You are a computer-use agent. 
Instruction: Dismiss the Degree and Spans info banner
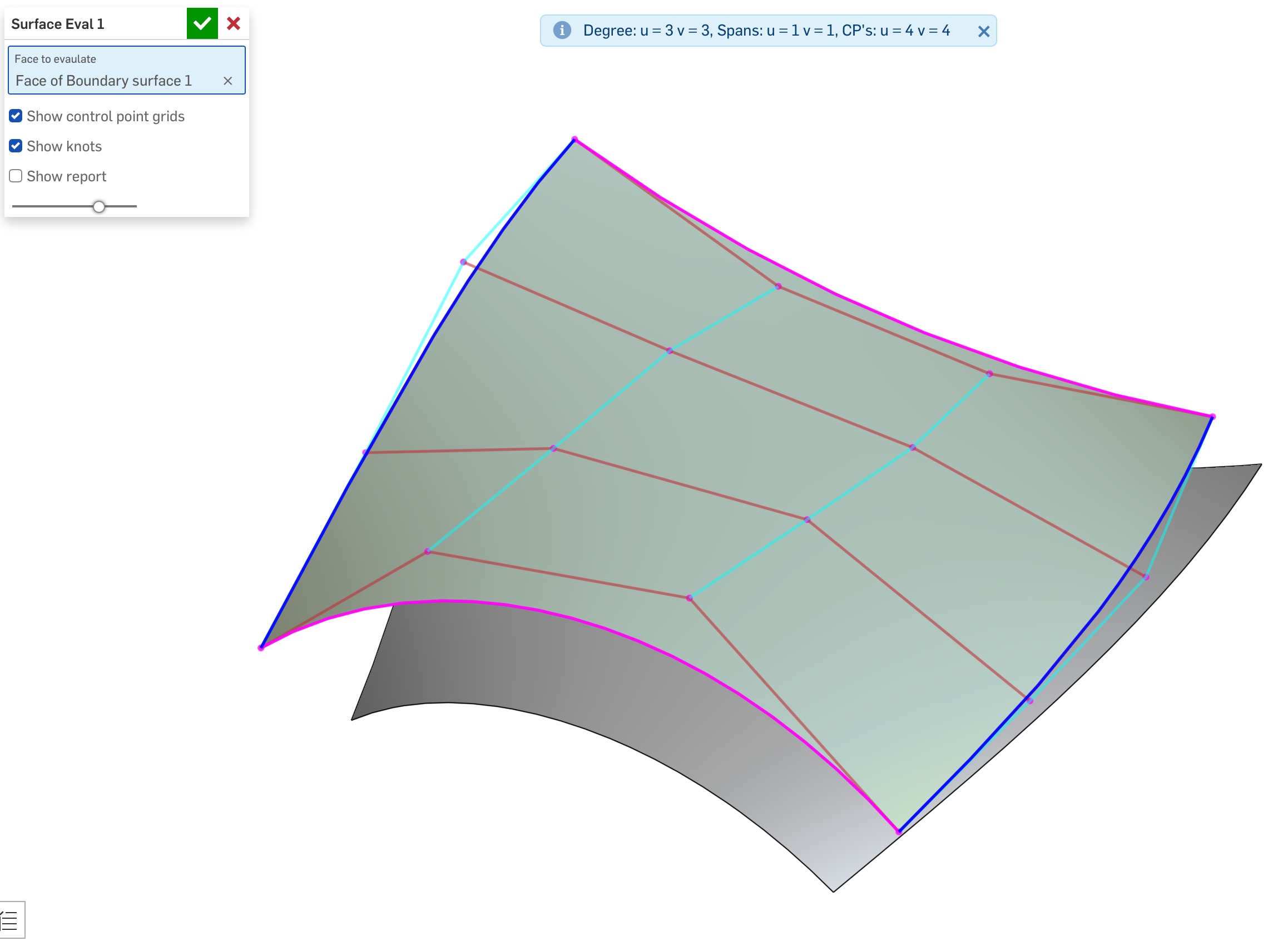[984, 32]
